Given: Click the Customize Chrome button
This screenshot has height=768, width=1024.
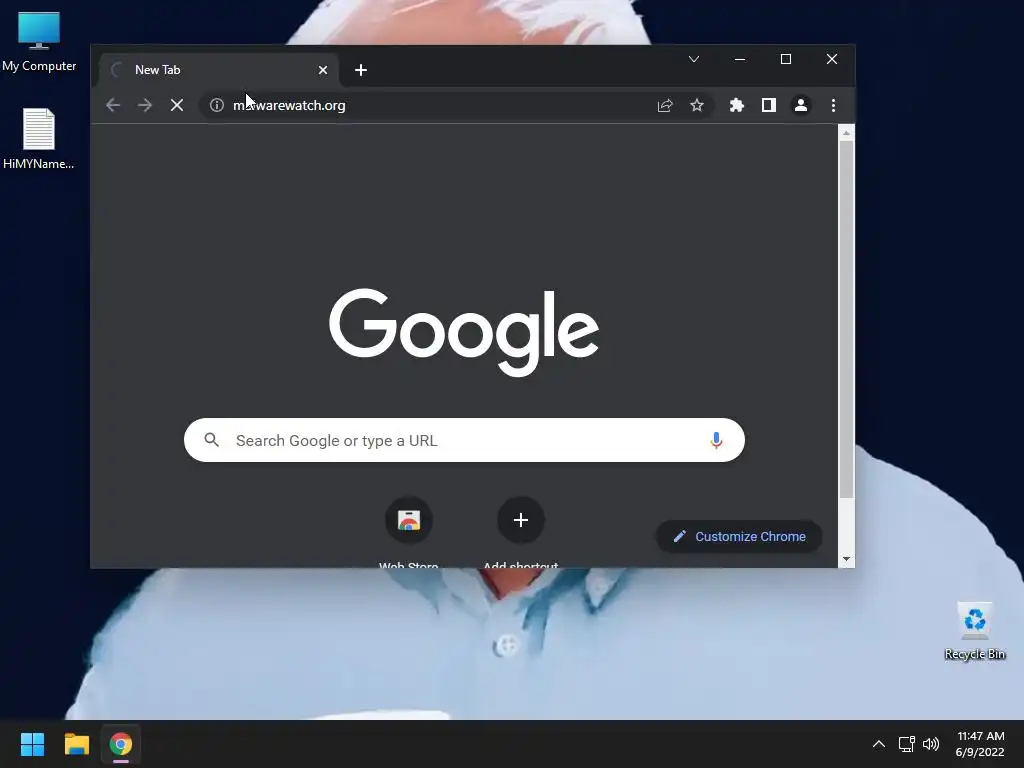Looking at the screenshot, I should (739, 536).
